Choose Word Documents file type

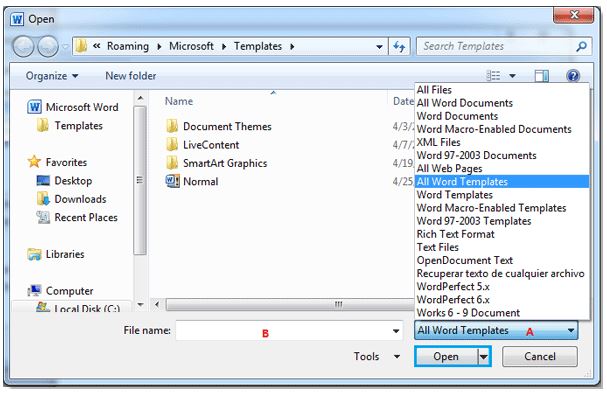[502, 116]
